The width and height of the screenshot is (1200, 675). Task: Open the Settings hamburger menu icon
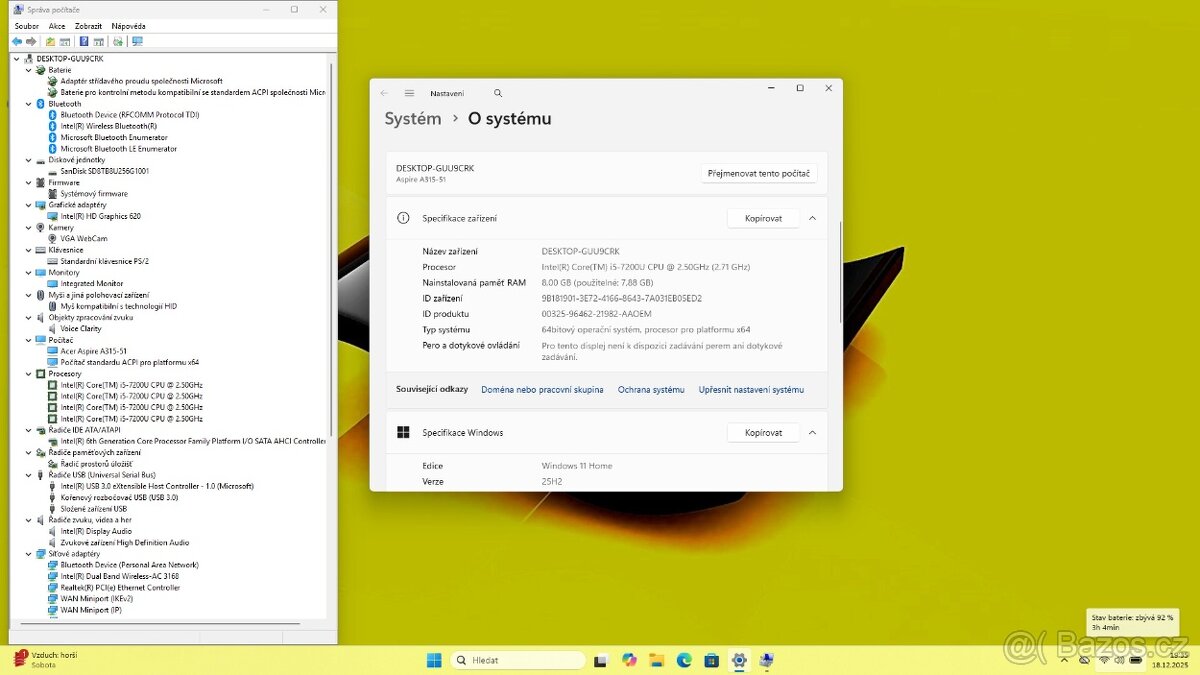(410, 92)
